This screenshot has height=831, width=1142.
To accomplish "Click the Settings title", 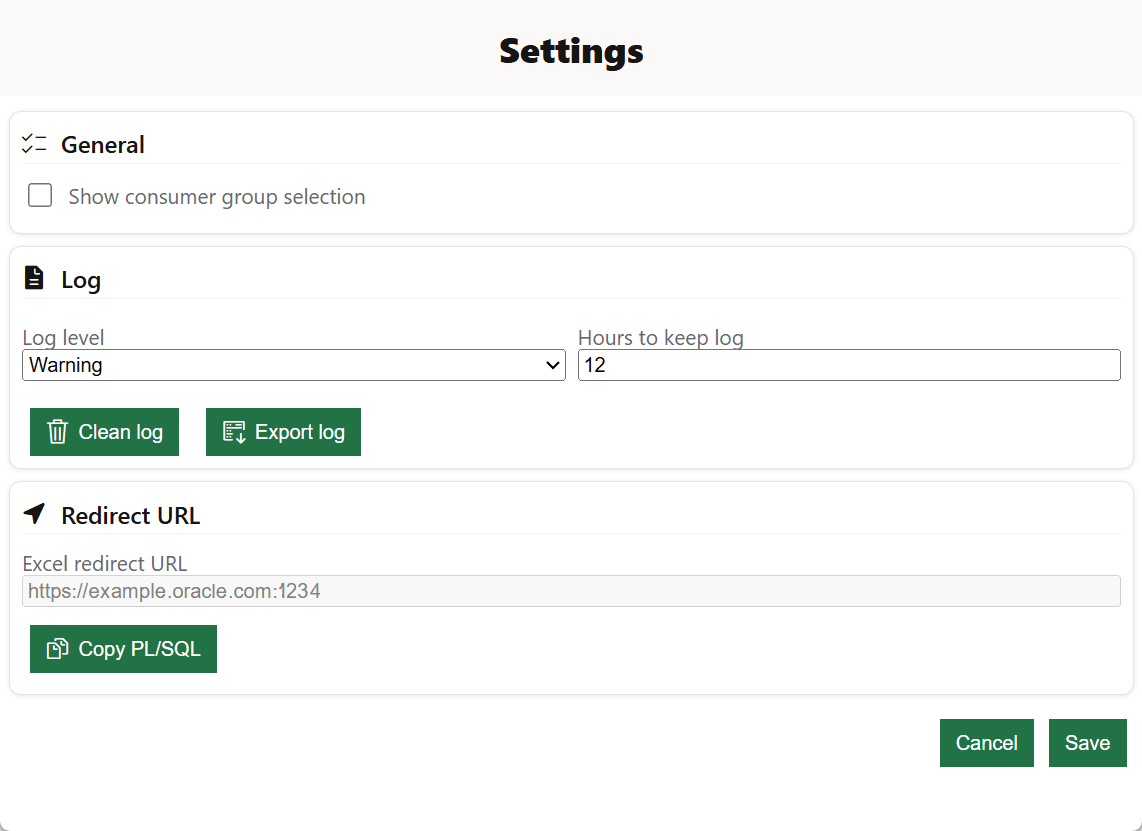I will [x=571, y=51].
